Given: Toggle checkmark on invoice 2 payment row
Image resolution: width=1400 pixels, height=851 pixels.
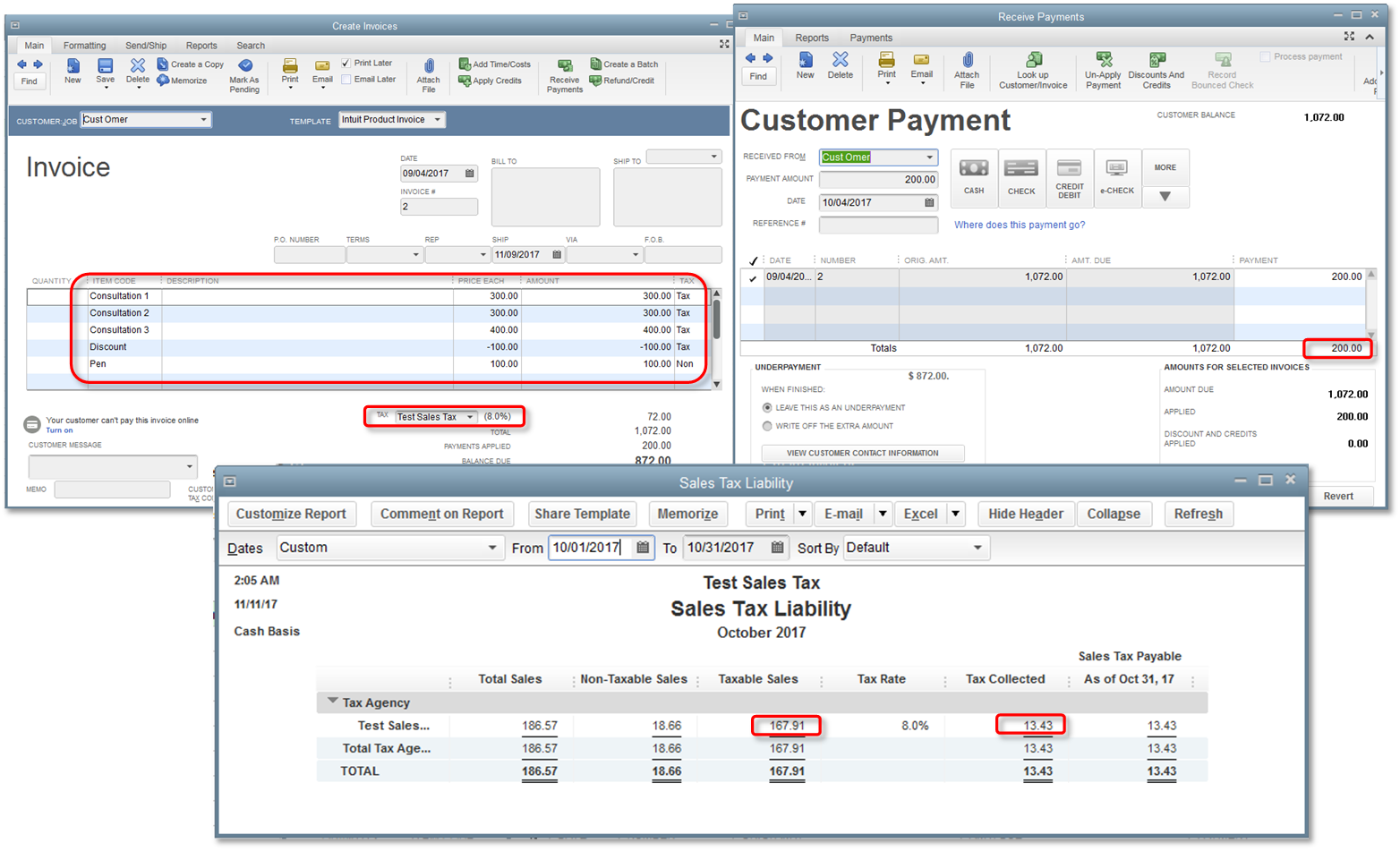Looking at the screenshot, I should coord(753,278).
